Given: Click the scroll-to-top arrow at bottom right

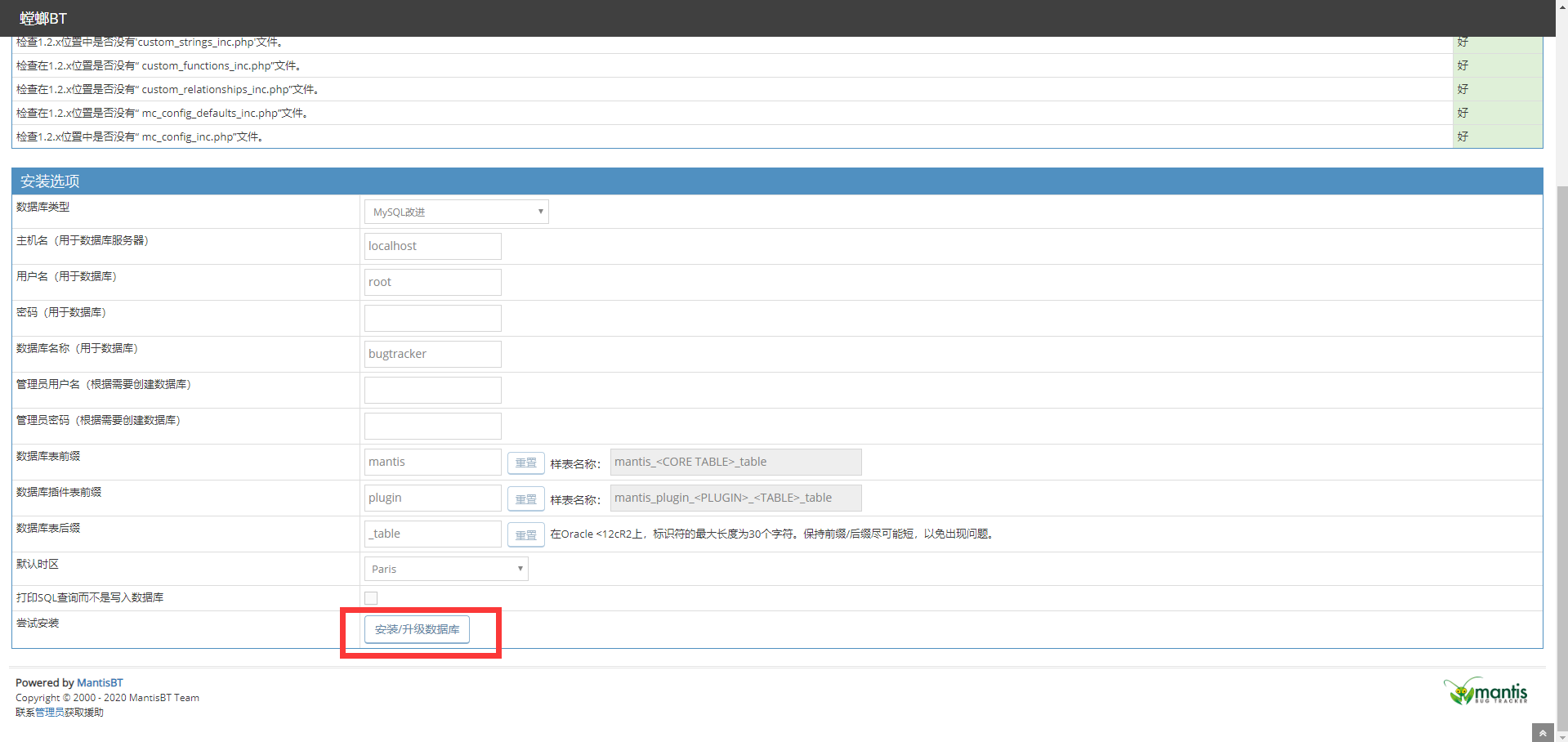Looking at the screenshot, I should pos(1542,732).
